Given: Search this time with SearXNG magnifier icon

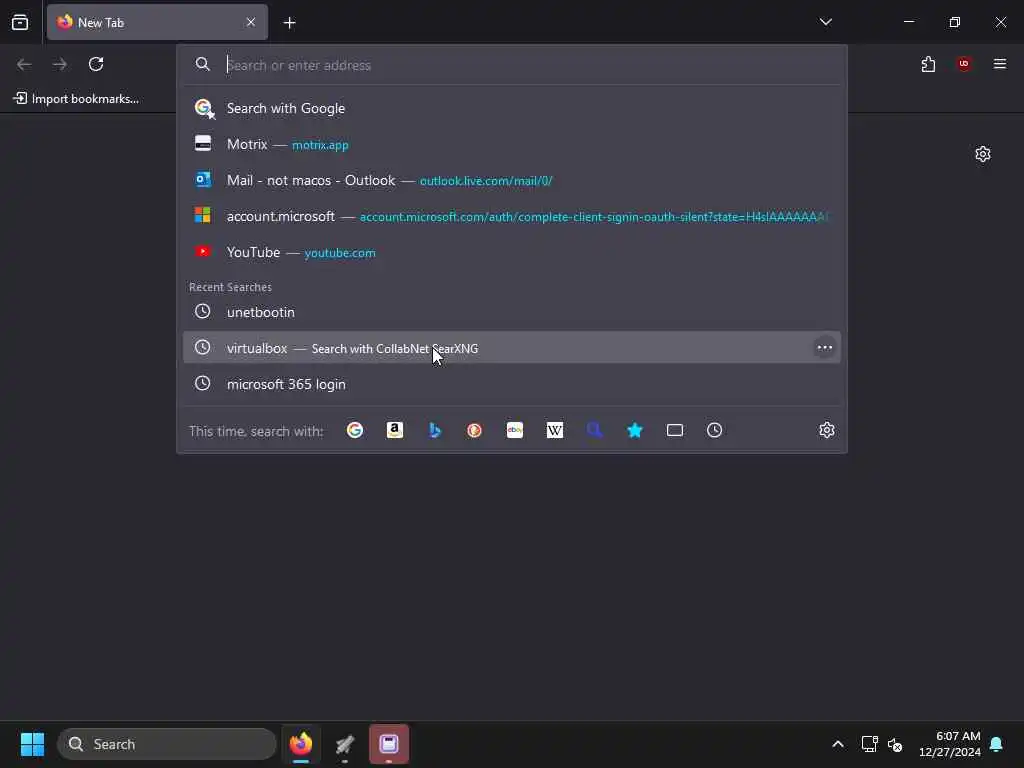Looking at the screenshot, I should [x=594, y=430].
